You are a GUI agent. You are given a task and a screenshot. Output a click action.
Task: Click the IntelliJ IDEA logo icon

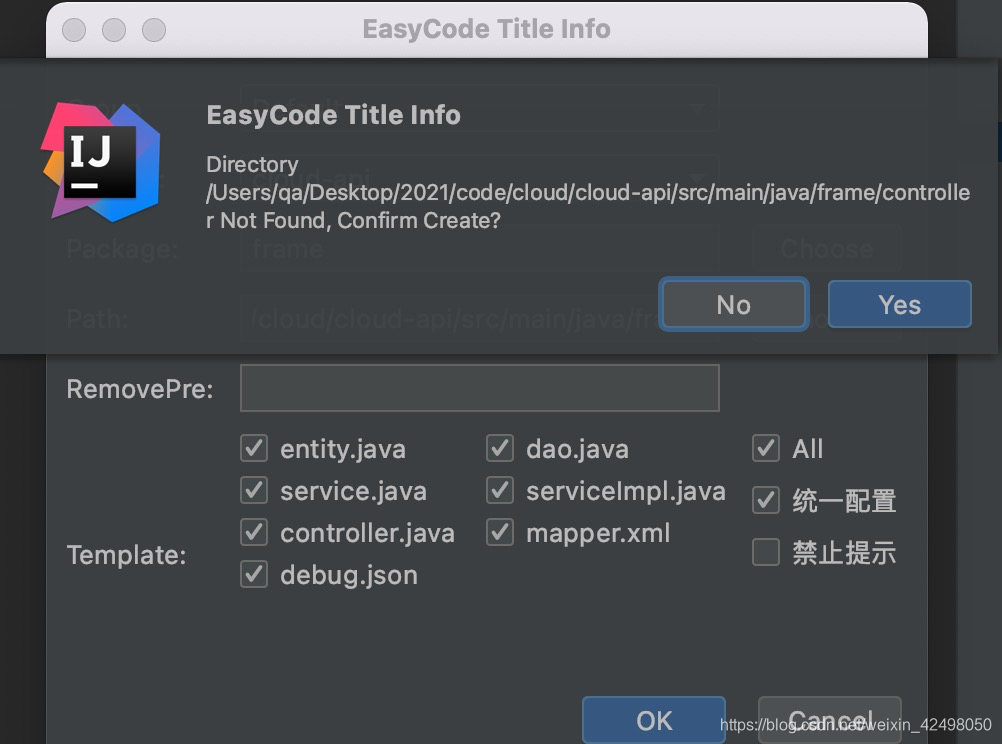[101, 162]
